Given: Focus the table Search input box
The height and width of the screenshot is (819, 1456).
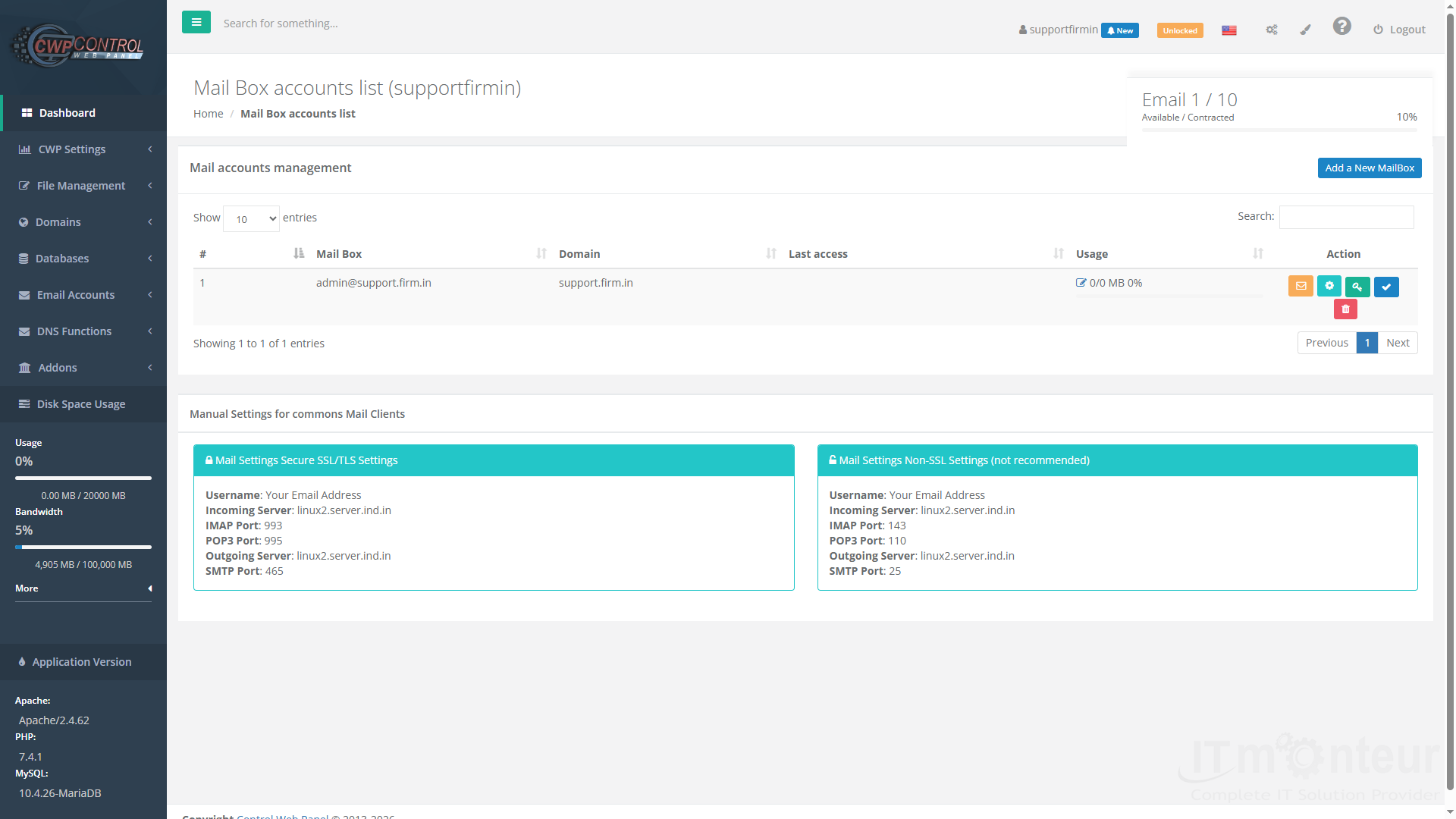Looking at the screenshot, I should (x=1346, y=217).
